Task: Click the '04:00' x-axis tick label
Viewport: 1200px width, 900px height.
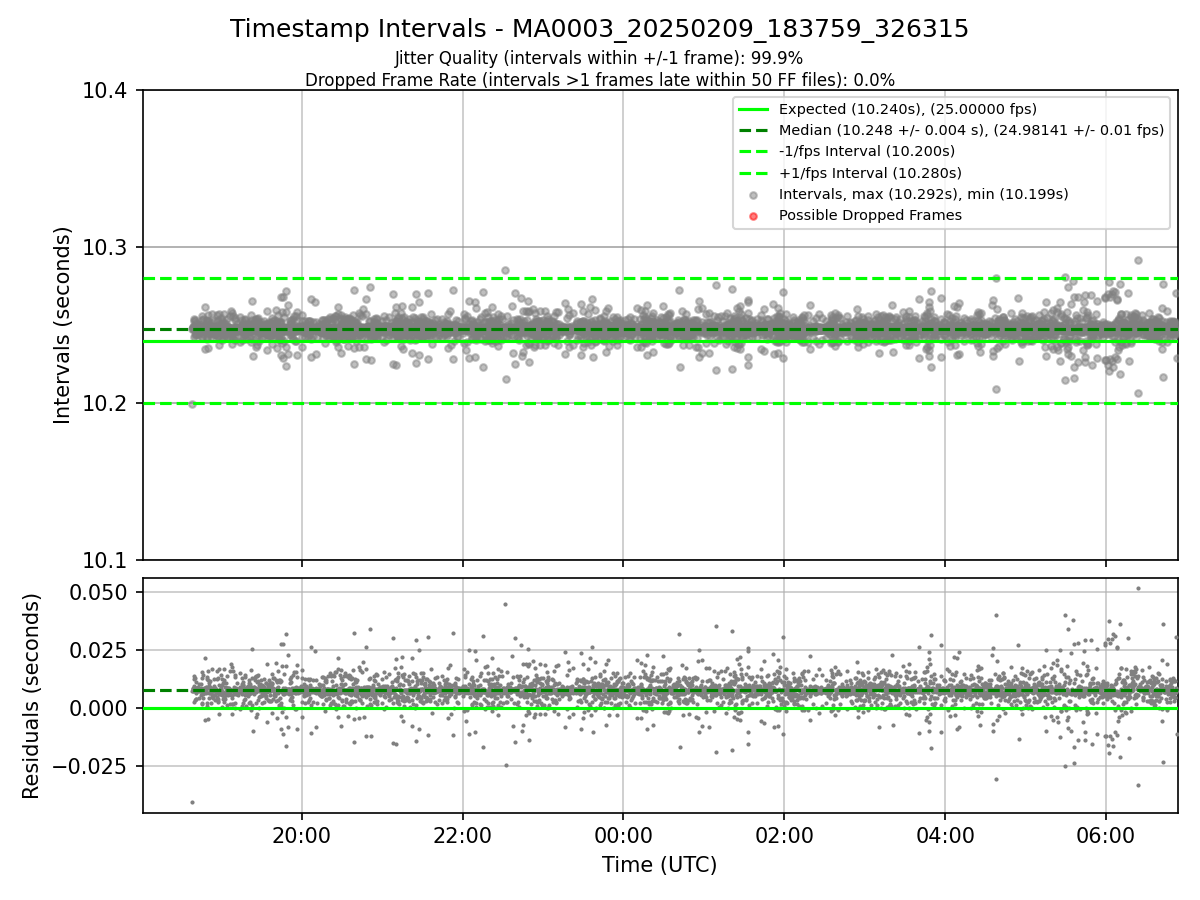Action: point(945,835)
